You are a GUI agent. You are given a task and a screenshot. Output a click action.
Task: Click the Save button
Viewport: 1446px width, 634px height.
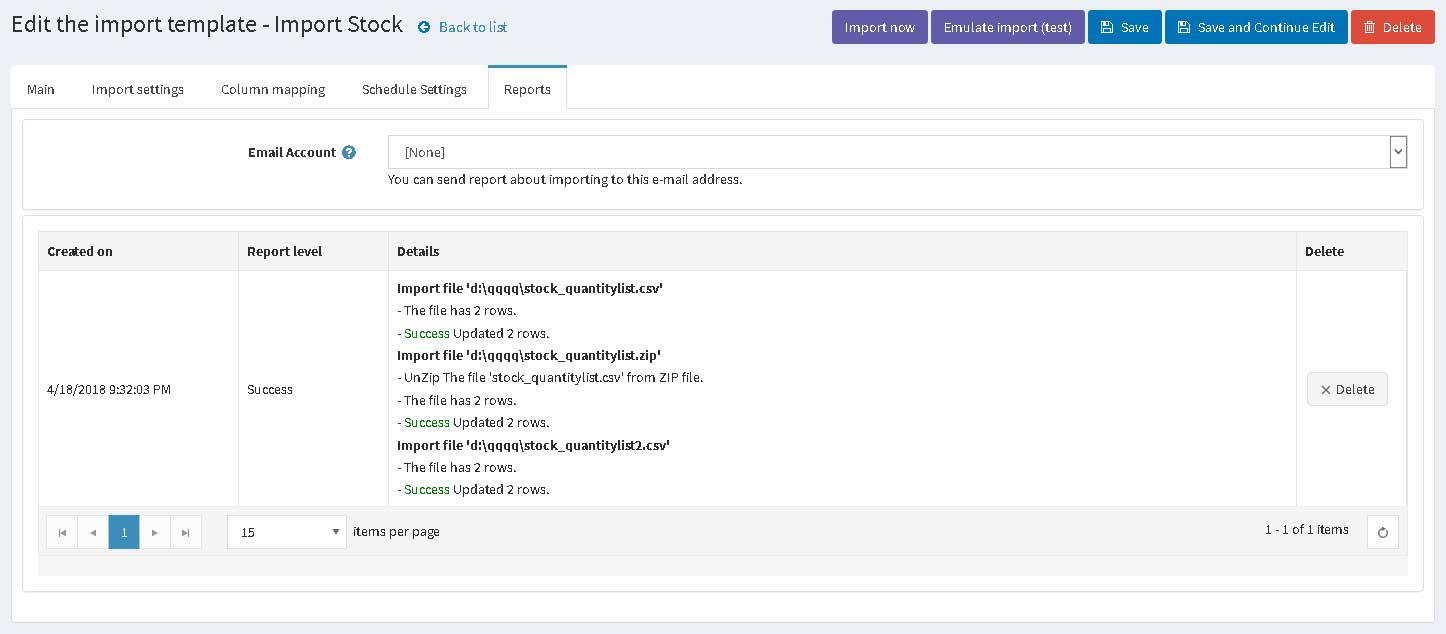[1125, 27]
